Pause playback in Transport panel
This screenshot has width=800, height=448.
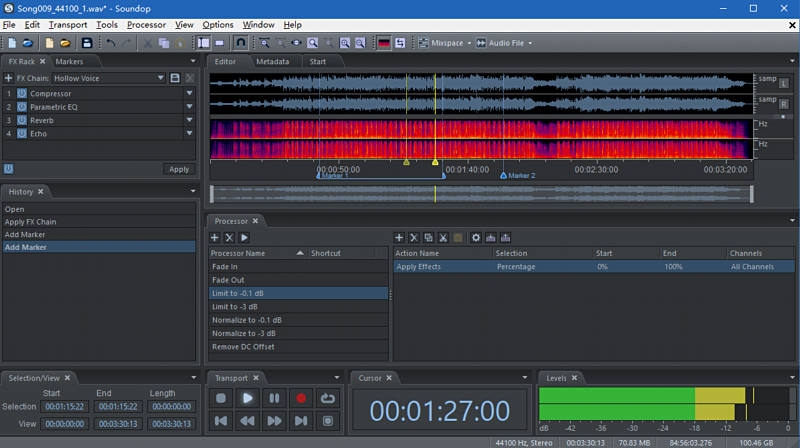pyautogui.click(x=274, y=399)
